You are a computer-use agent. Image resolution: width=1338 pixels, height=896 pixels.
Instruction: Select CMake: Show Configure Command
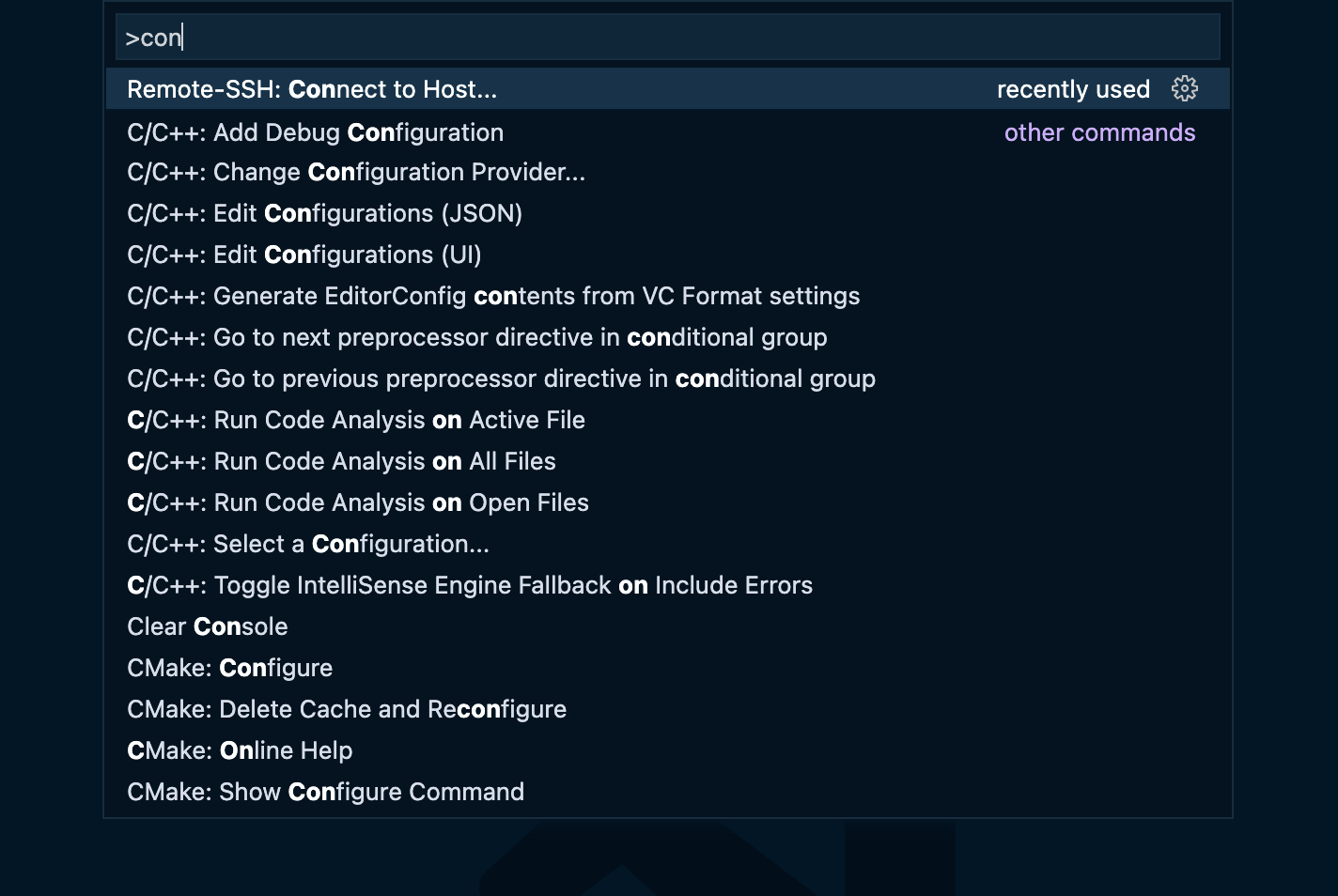tap(668, 792)
